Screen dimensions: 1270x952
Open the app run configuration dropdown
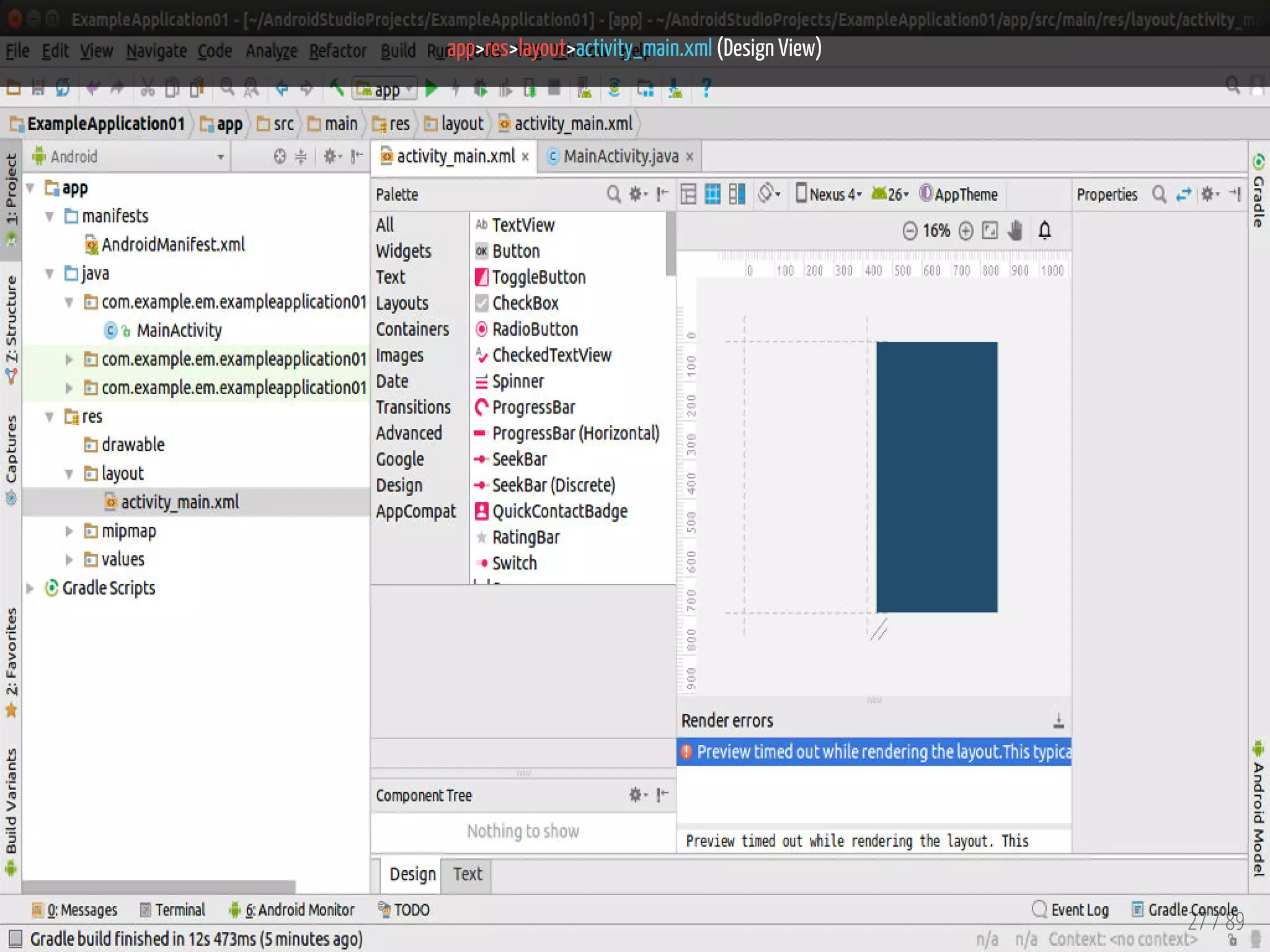coord(384,90)
